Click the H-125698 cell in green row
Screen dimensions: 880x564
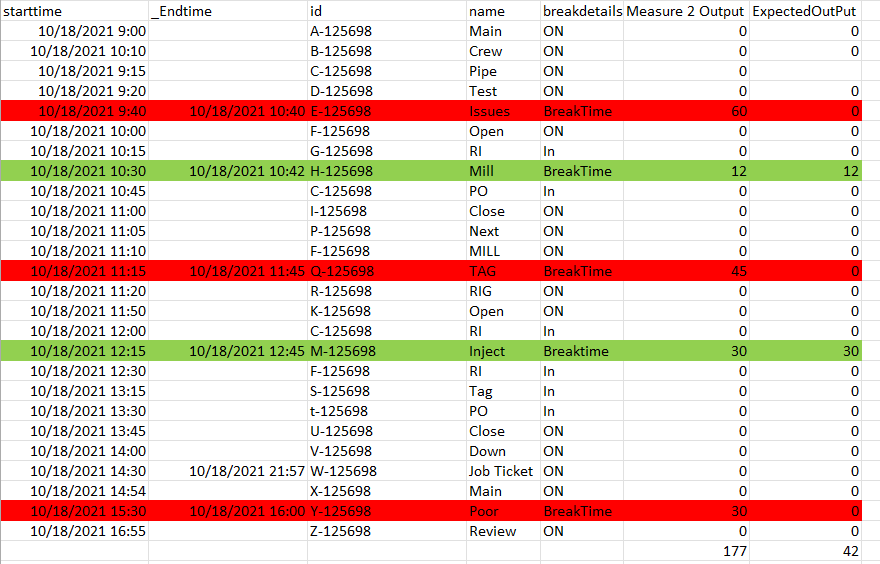(387, 171)
